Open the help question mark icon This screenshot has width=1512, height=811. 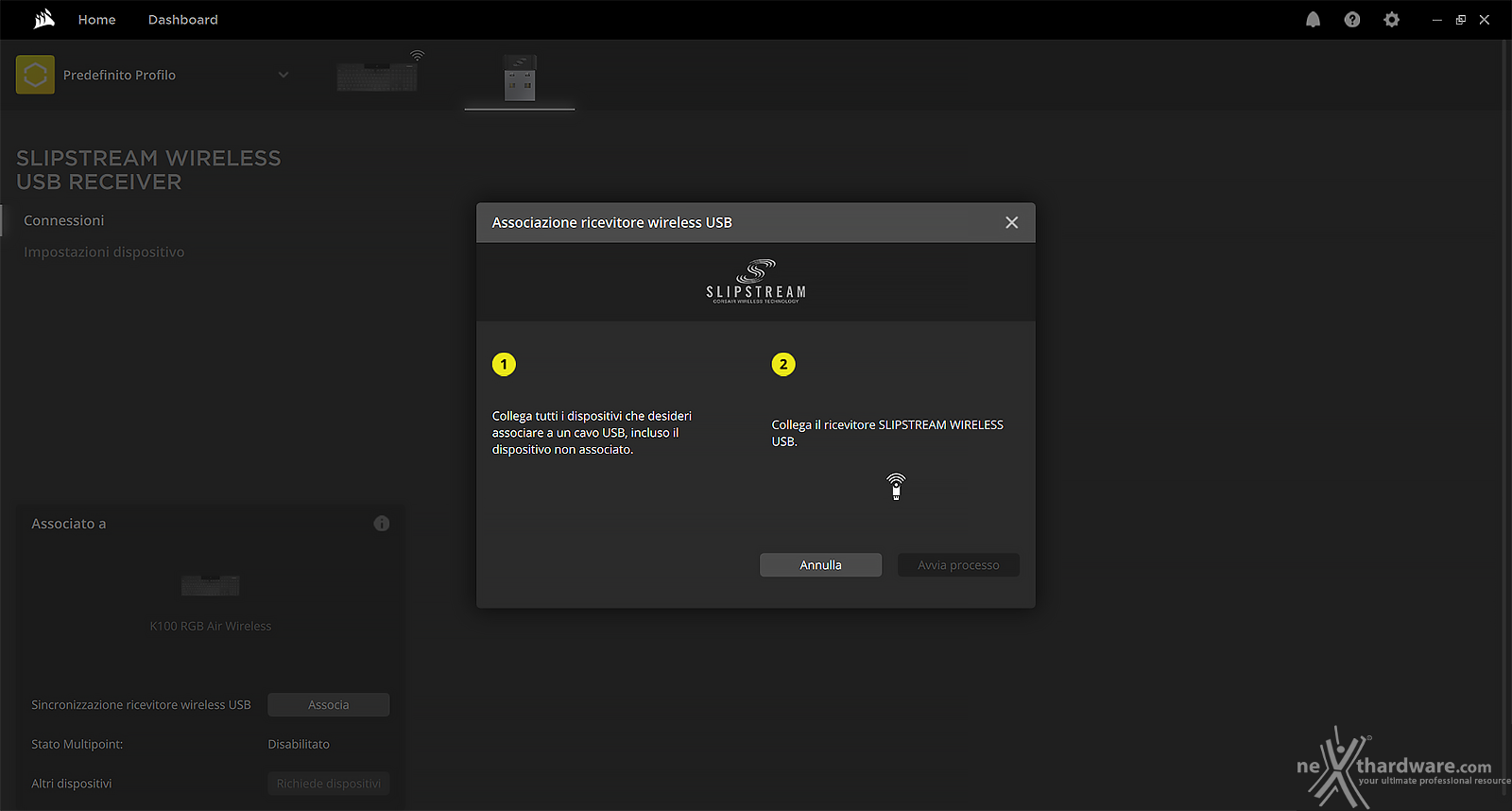1352,20
